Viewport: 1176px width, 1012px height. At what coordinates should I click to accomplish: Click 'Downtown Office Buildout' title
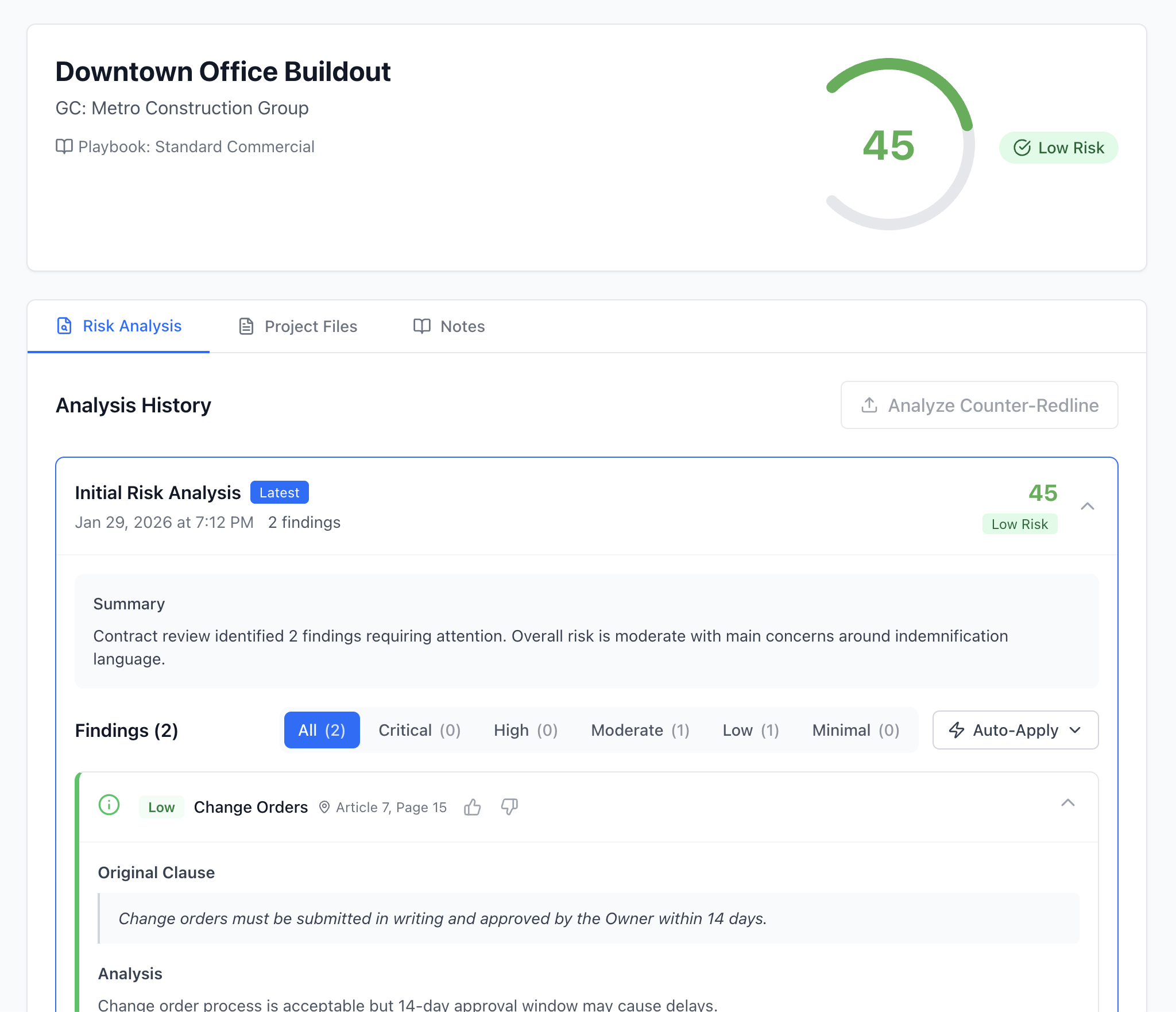tap(223, 72)
